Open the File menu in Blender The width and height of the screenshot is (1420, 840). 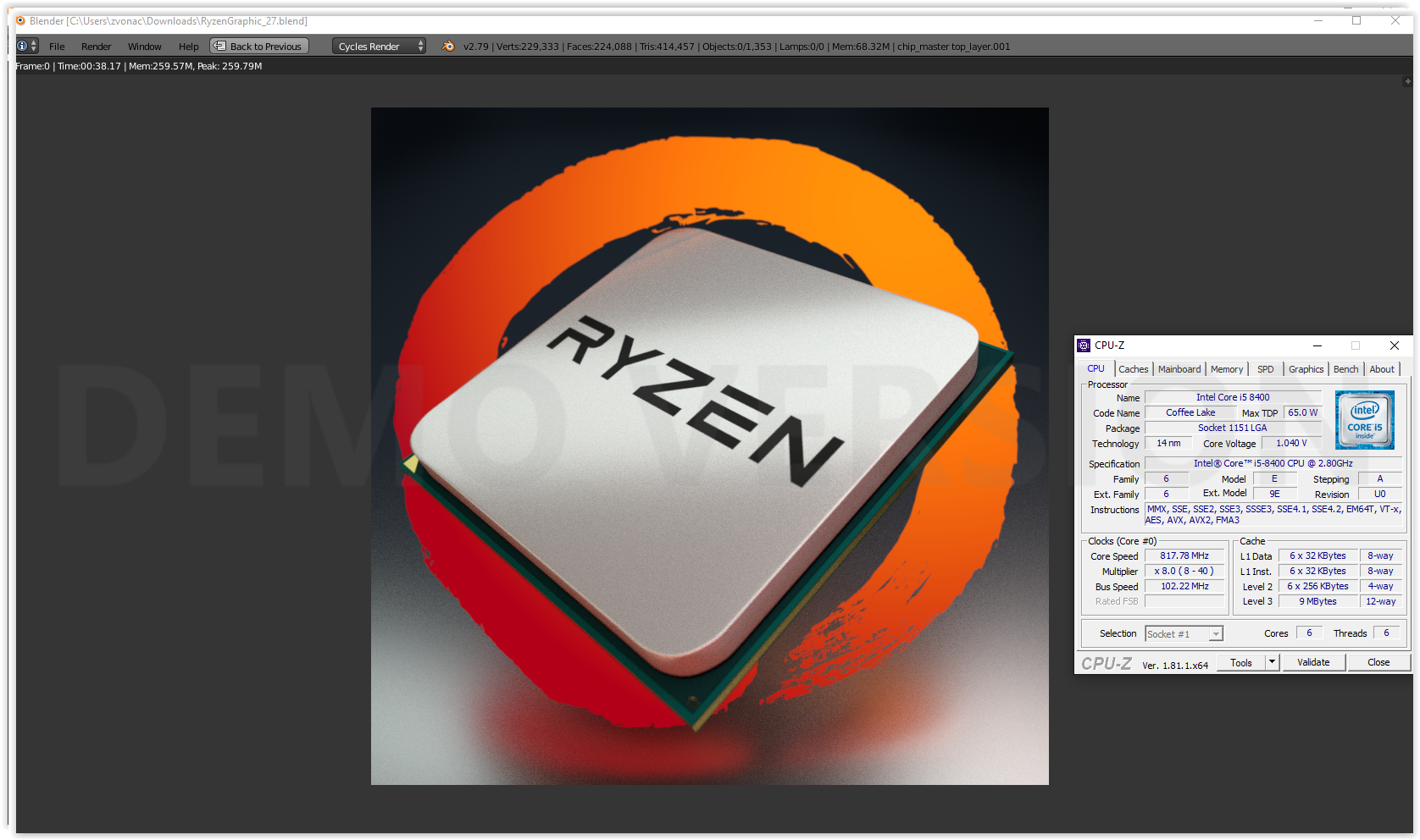point(57,47)
